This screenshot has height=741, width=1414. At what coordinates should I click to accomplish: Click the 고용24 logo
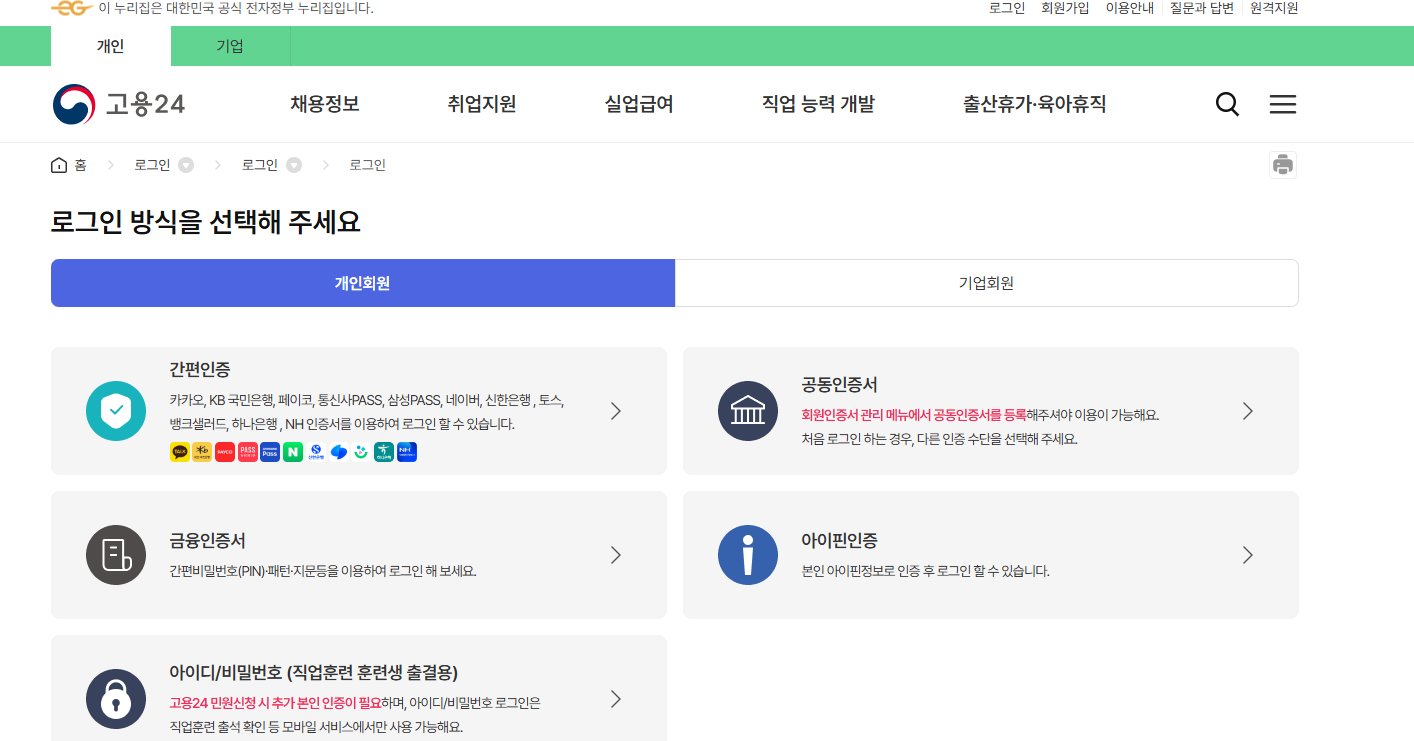118,103
